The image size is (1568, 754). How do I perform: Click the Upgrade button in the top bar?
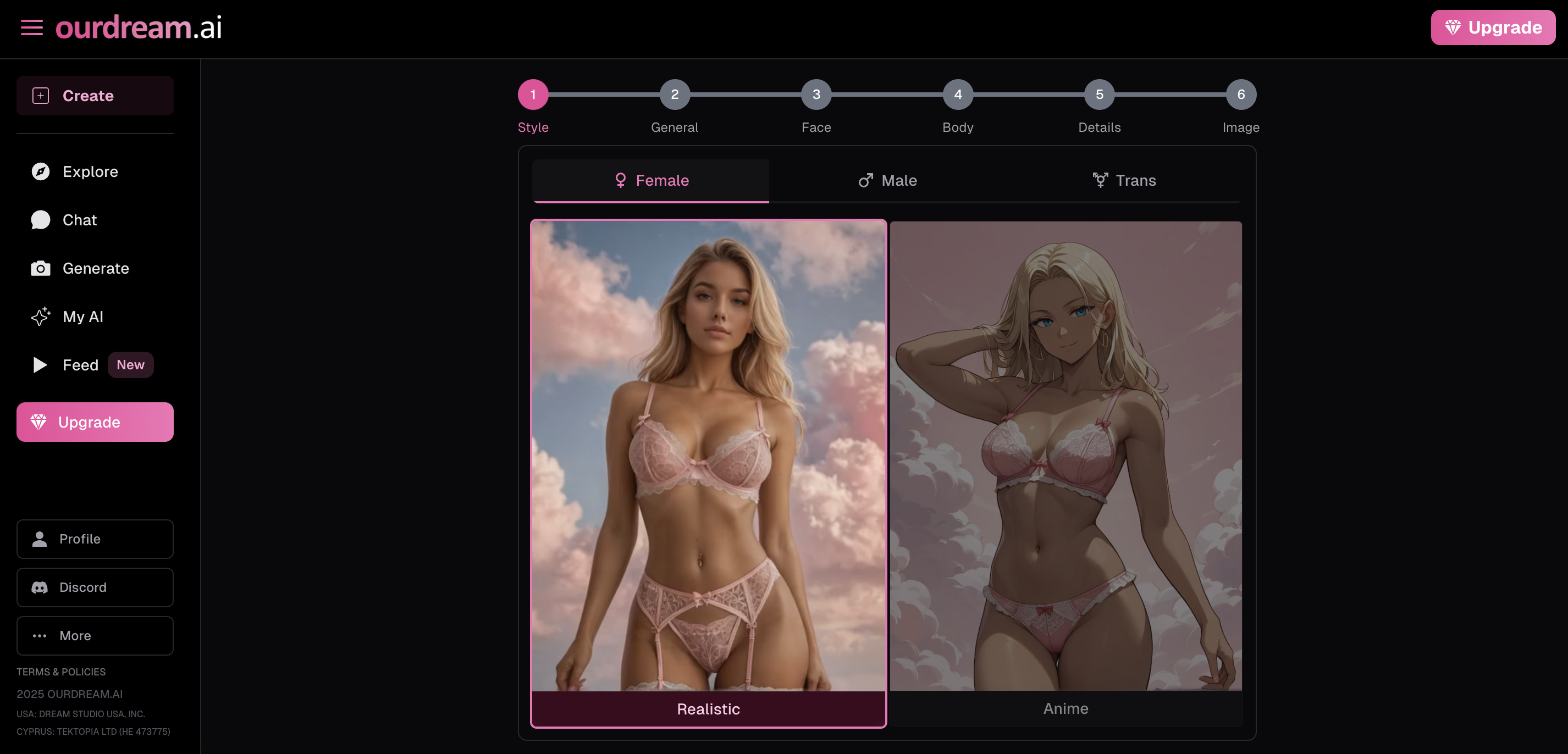(x=1493, y=27)
